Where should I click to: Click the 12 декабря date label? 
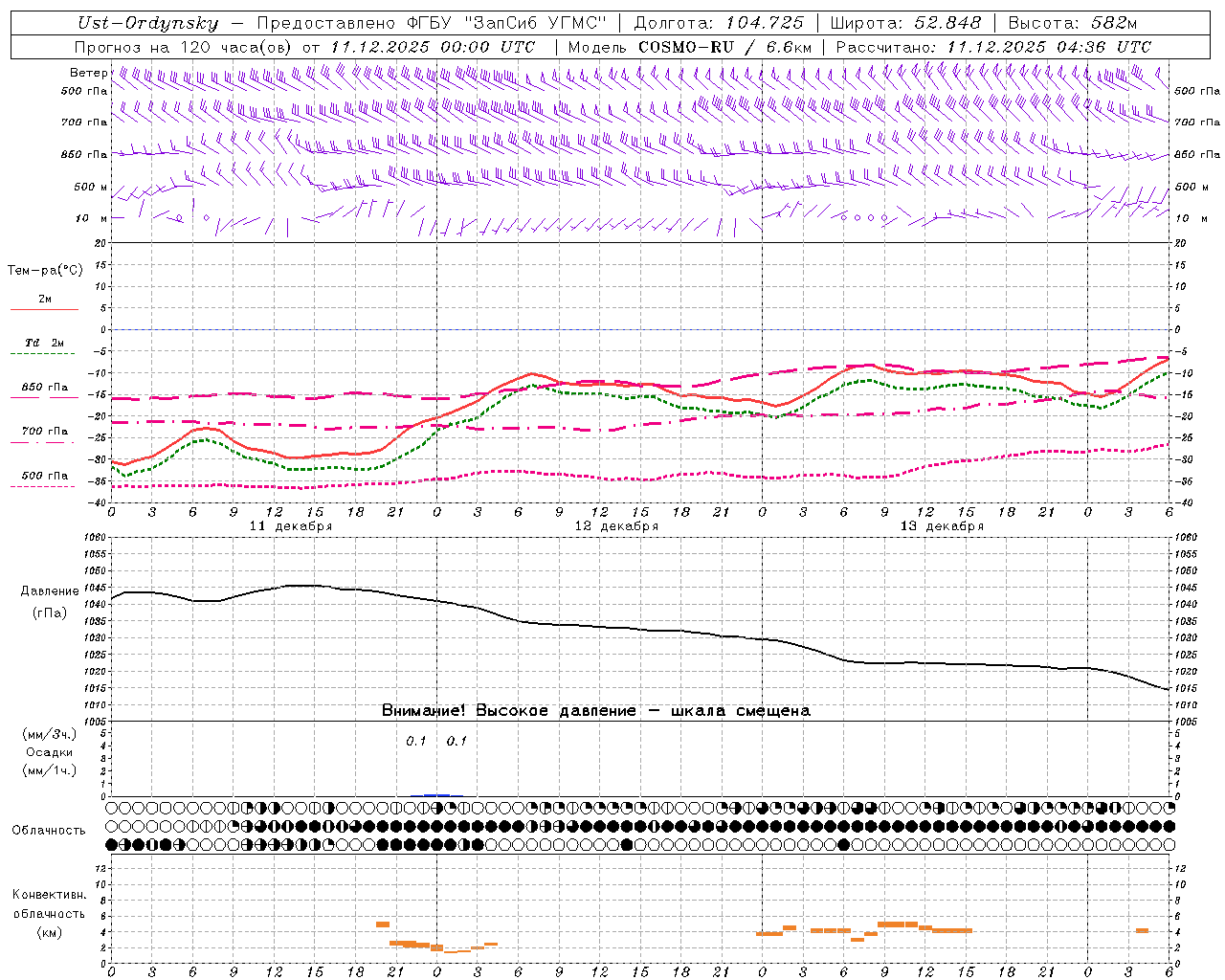(x=616, y=526)
